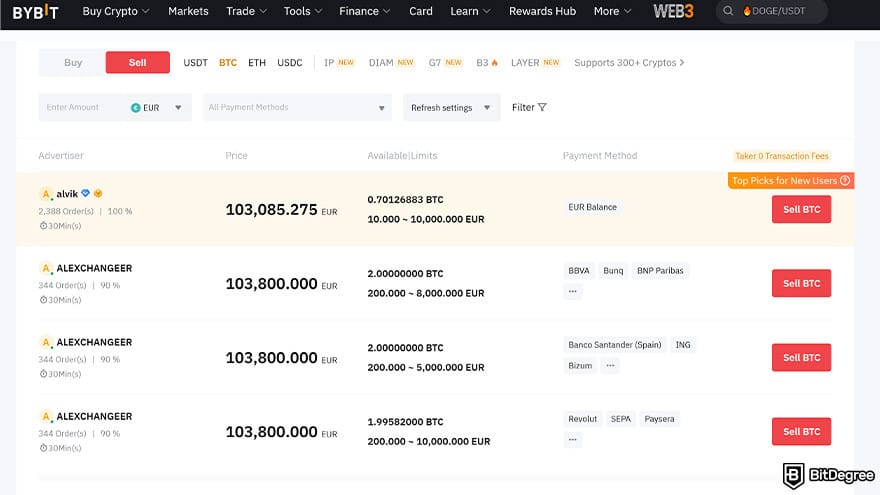880x495 pixels.
Task: Click the Bybit logo
Action: (35, 11)
